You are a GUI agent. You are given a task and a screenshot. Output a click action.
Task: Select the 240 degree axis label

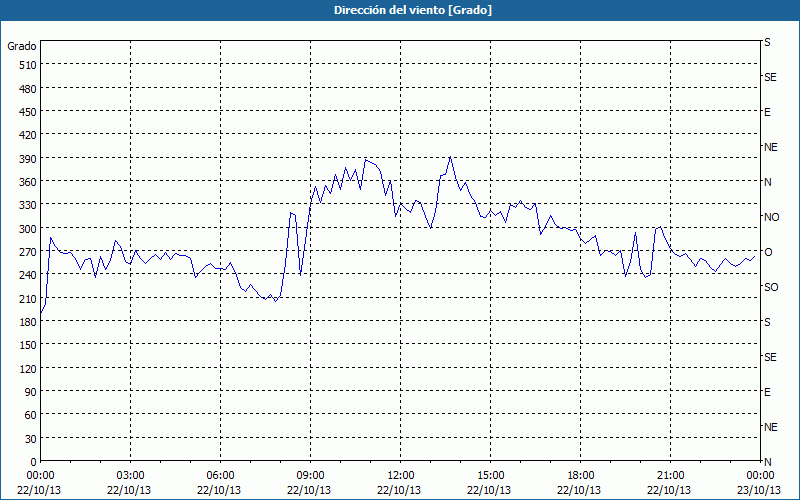[28, 275]
